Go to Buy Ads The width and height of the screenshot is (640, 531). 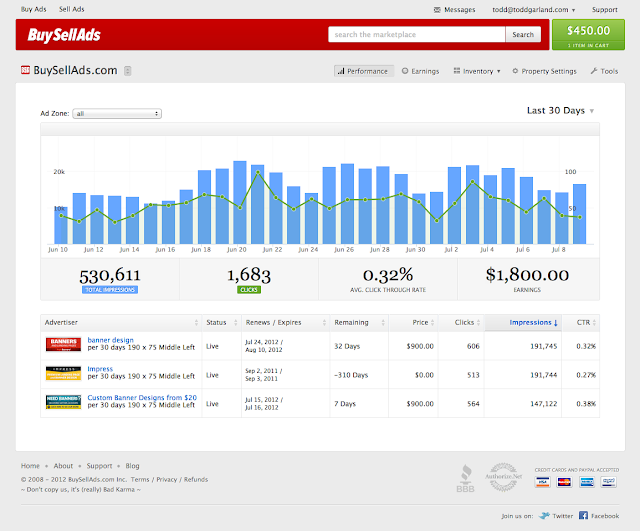tap(33, 9)
